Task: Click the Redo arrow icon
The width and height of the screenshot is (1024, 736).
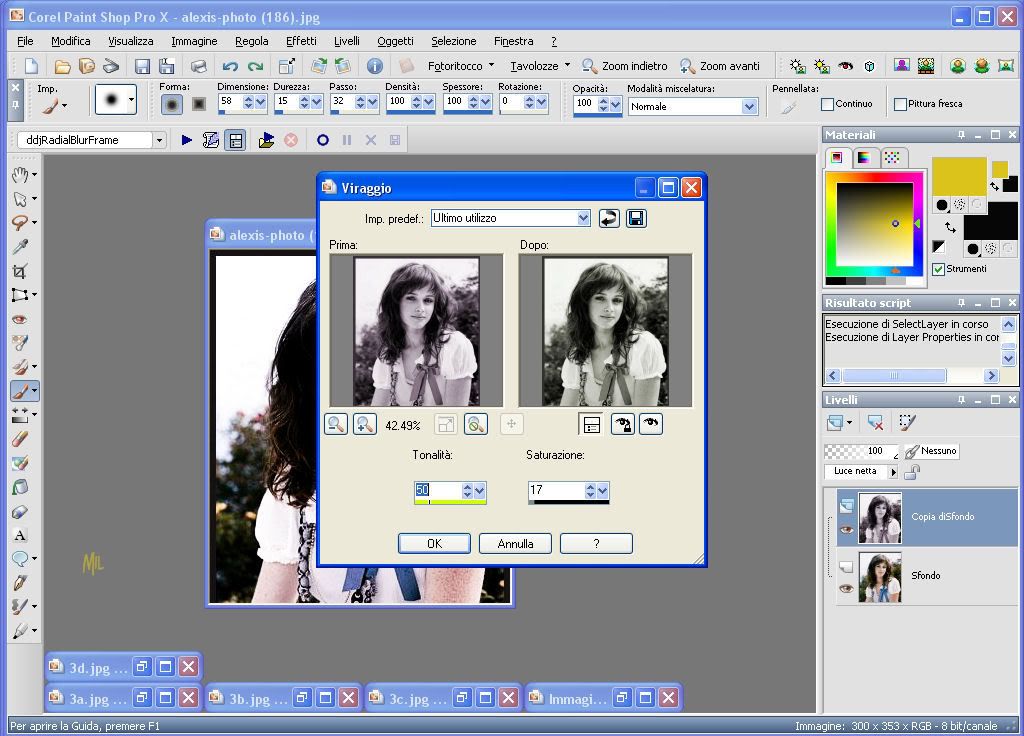Action: point(255,66)
